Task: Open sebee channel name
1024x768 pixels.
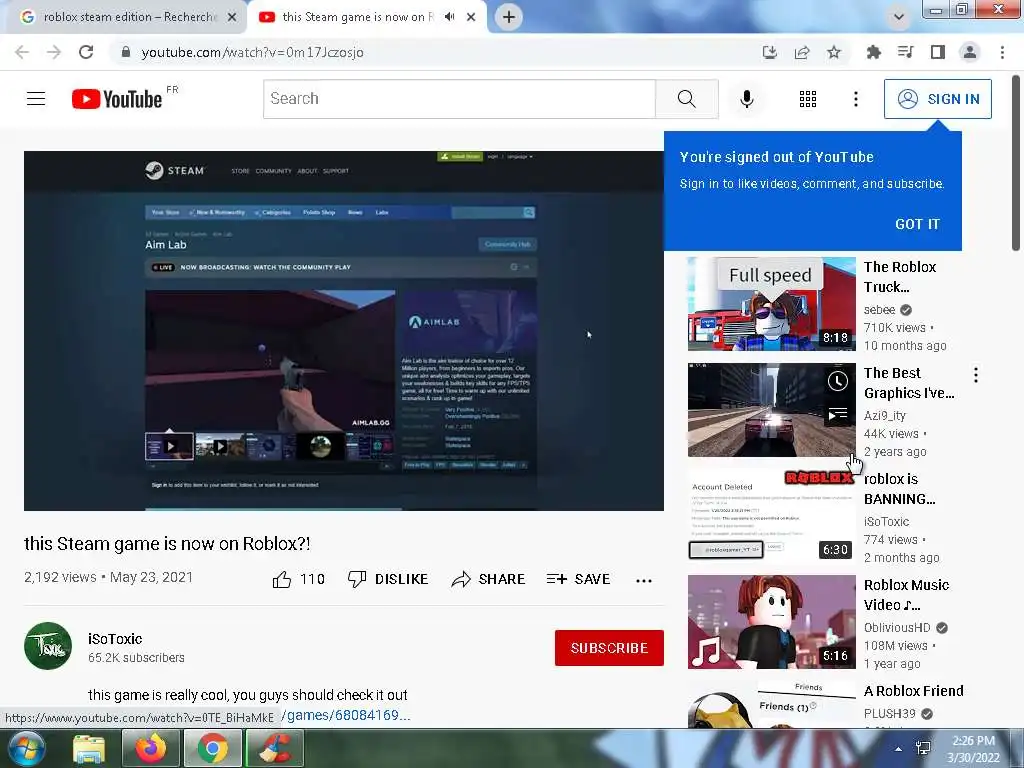Action: point(879,310)
